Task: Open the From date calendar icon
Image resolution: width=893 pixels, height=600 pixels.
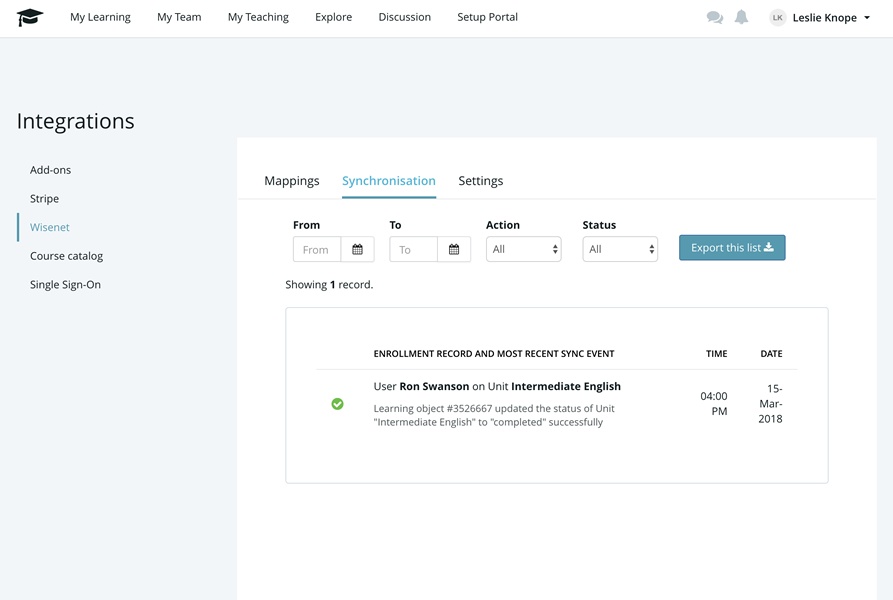Action: [x=357, y=249]
